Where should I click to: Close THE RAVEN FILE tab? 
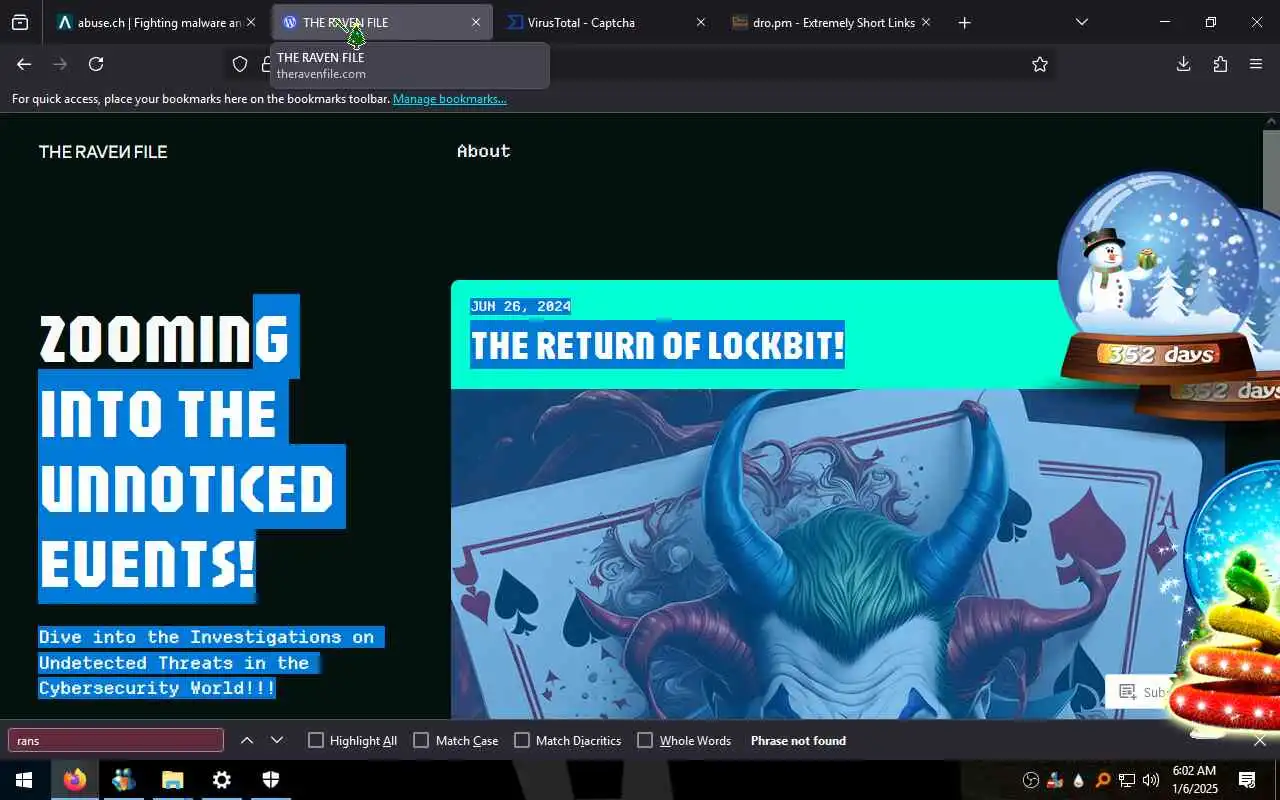(x=476, y=22)
